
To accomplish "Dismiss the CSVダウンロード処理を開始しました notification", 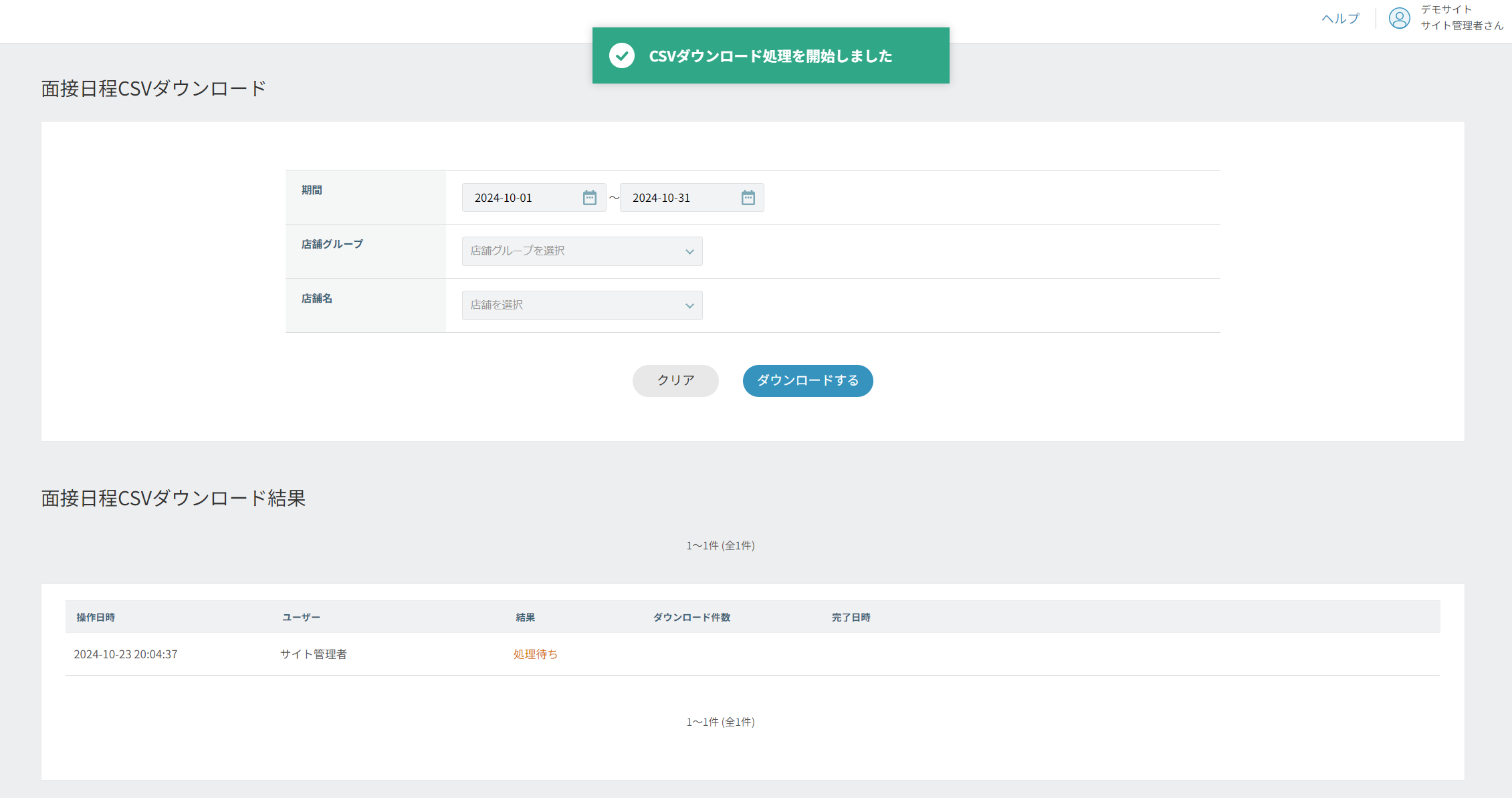I will pos(770,56).
